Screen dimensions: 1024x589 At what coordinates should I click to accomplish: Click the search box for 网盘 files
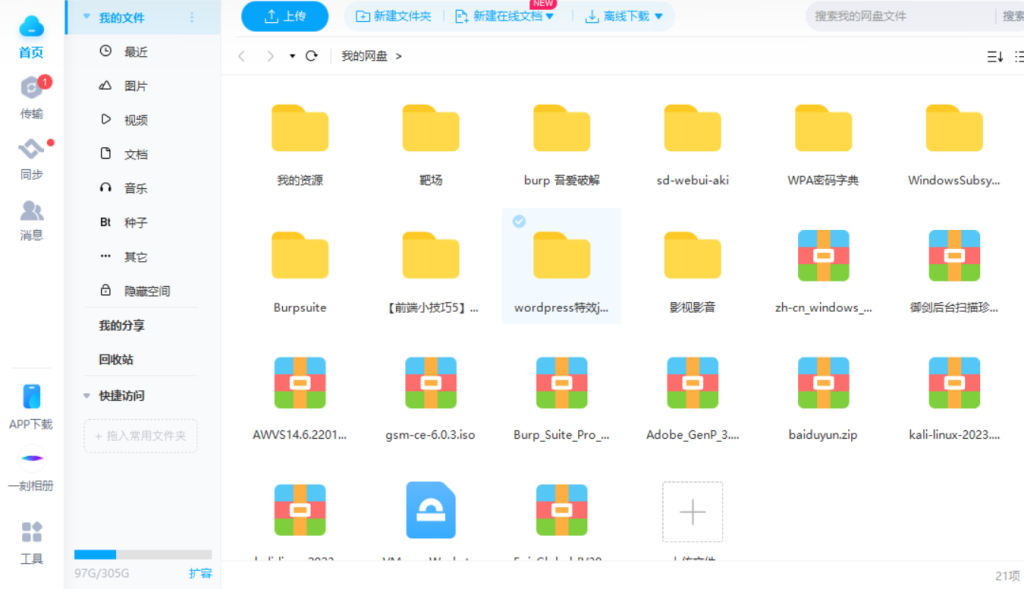point(900,16)
